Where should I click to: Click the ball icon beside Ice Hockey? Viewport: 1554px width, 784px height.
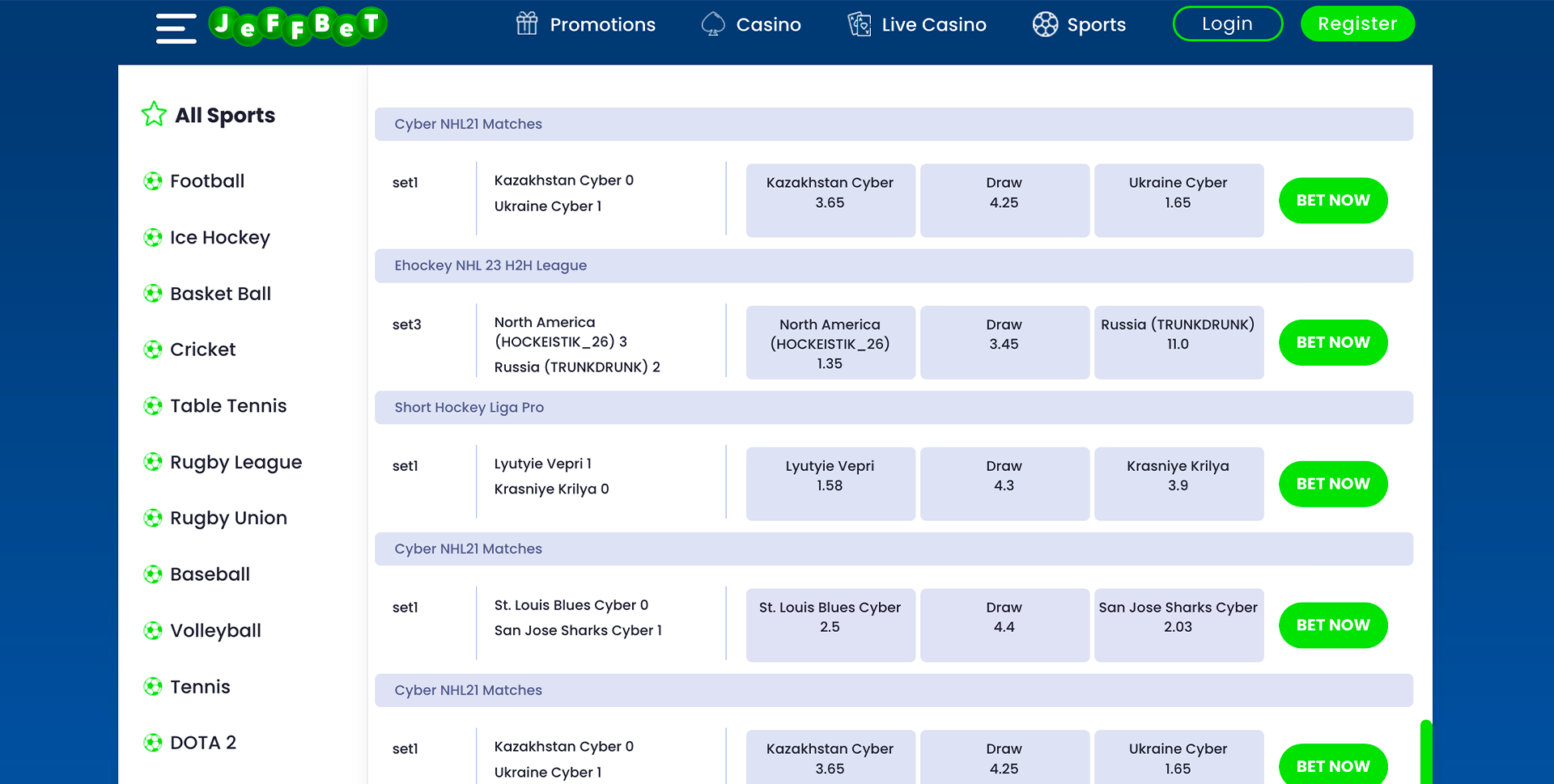coord(153,238)
